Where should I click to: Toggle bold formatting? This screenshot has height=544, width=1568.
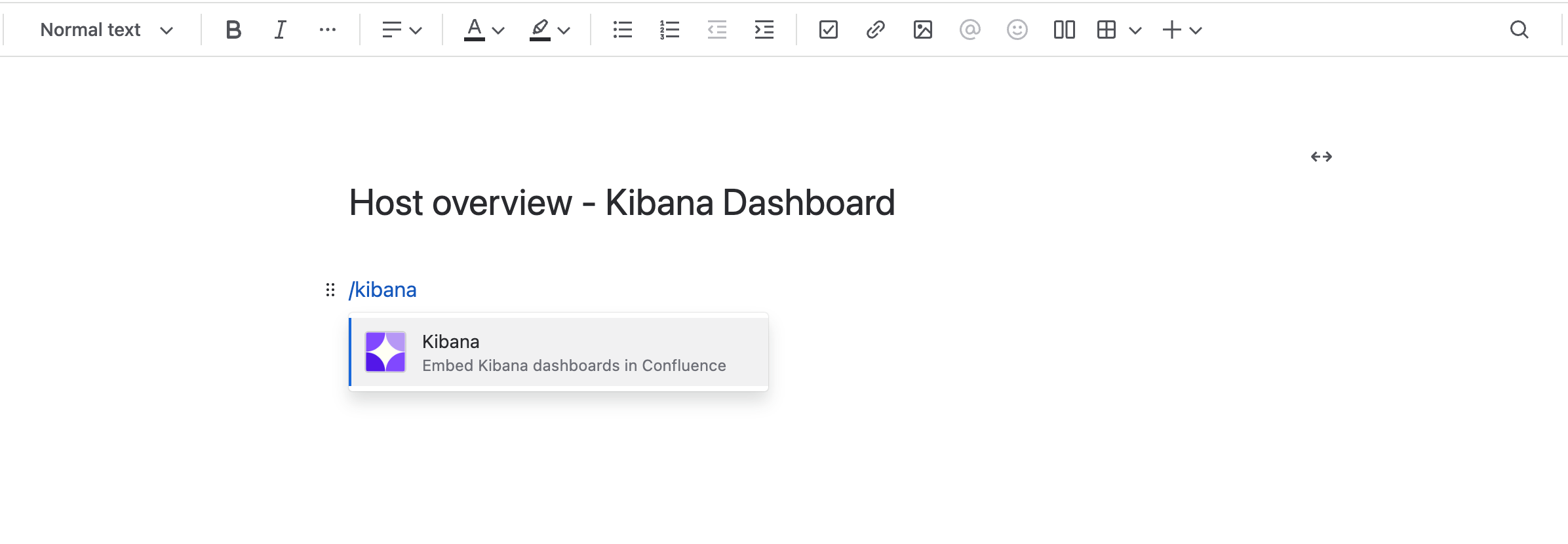233,29
